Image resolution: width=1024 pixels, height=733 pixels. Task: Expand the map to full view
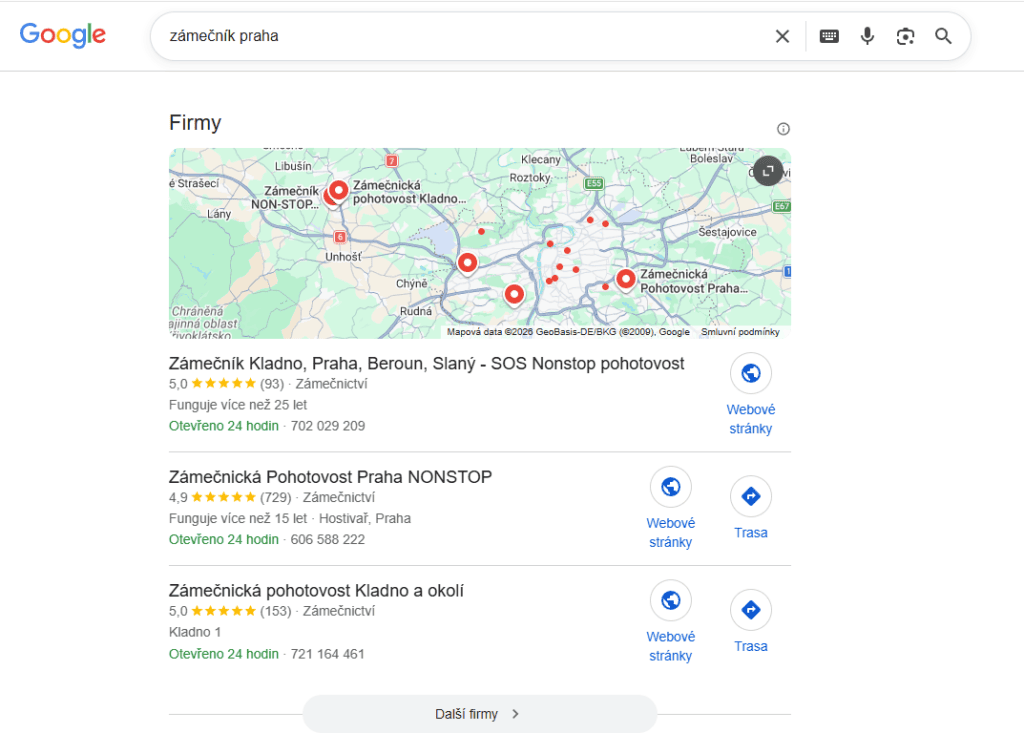(x=768, y=171)
